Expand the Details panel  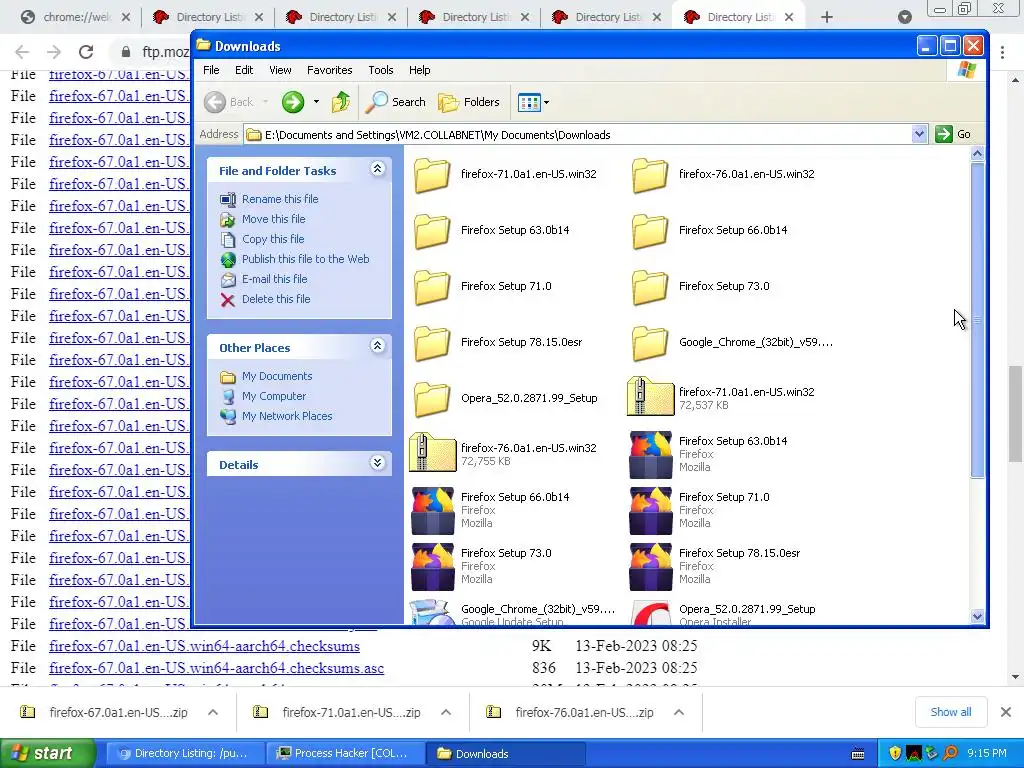(x=377, y=463)
